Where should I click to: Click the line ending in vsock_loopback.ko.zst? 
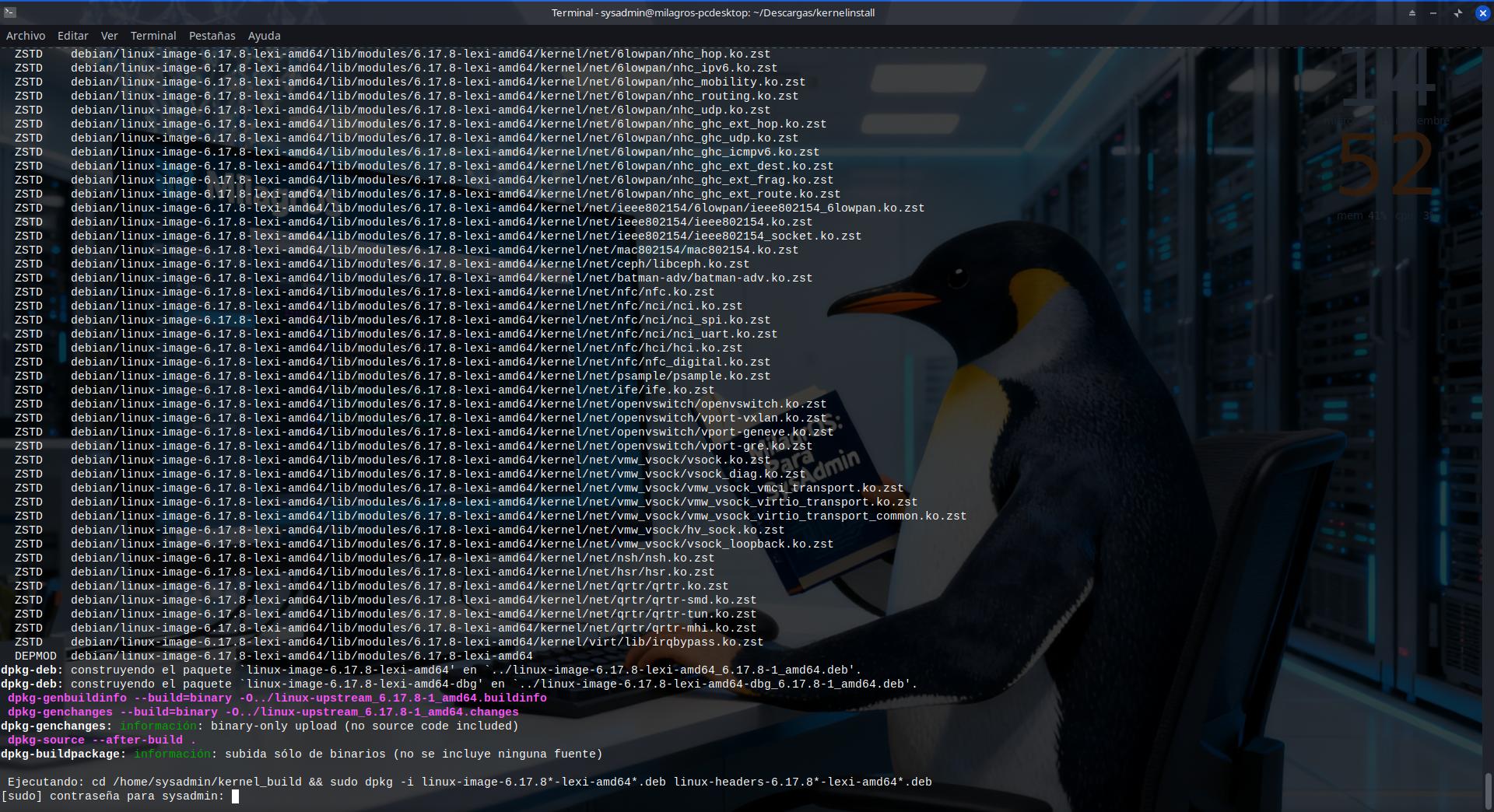(x=424, y=544)
